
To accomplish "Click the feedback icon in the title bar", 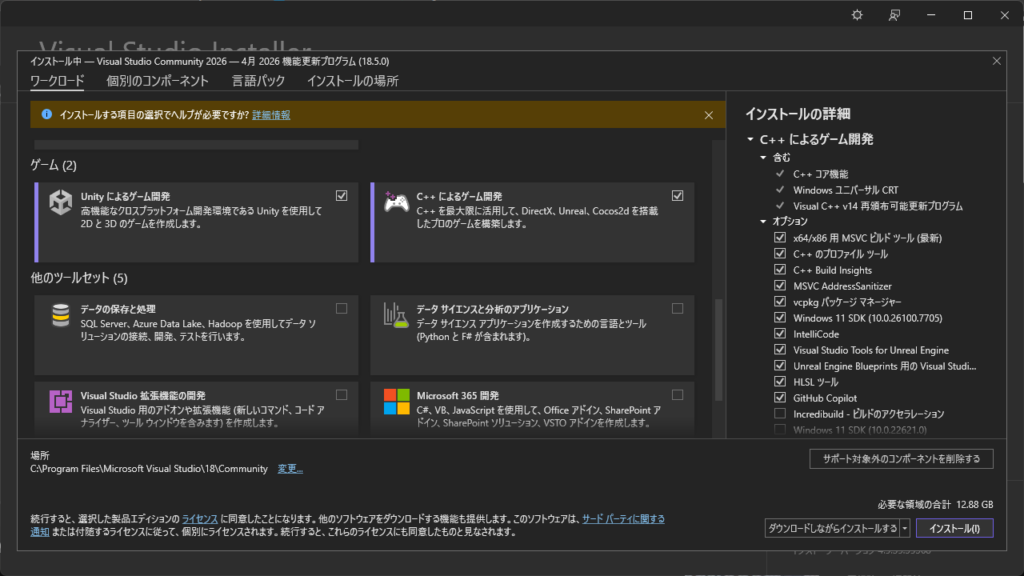I will pos(895,15).
